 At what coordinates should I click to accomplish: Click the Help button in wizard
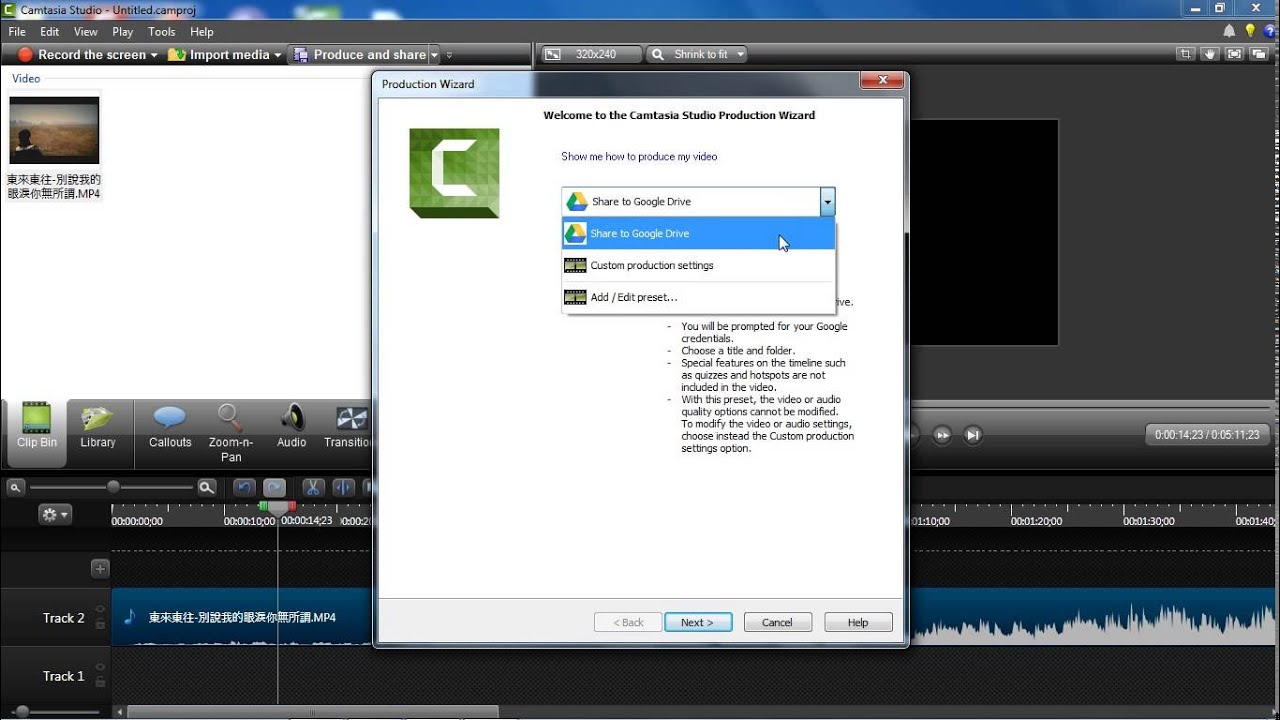858,622
